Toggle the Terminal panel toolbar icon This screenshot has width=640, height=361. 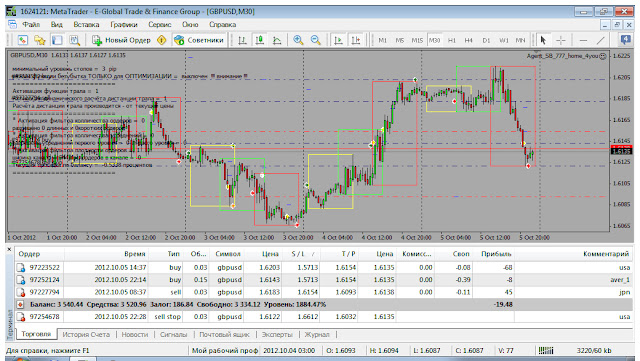57,40
